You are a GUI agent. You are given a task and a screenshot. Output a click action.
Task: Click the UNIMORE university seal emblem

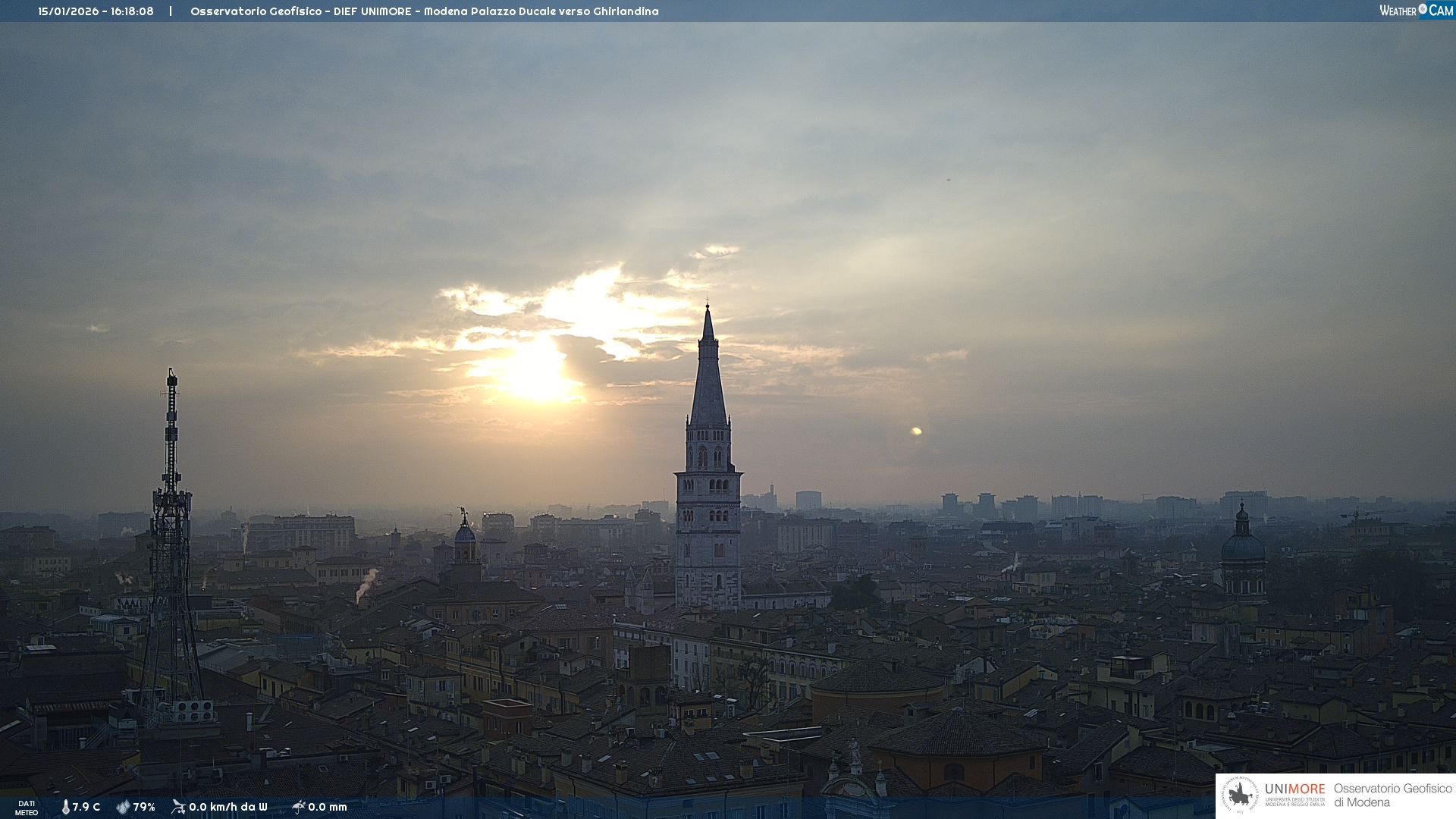tap(1241, 795)
